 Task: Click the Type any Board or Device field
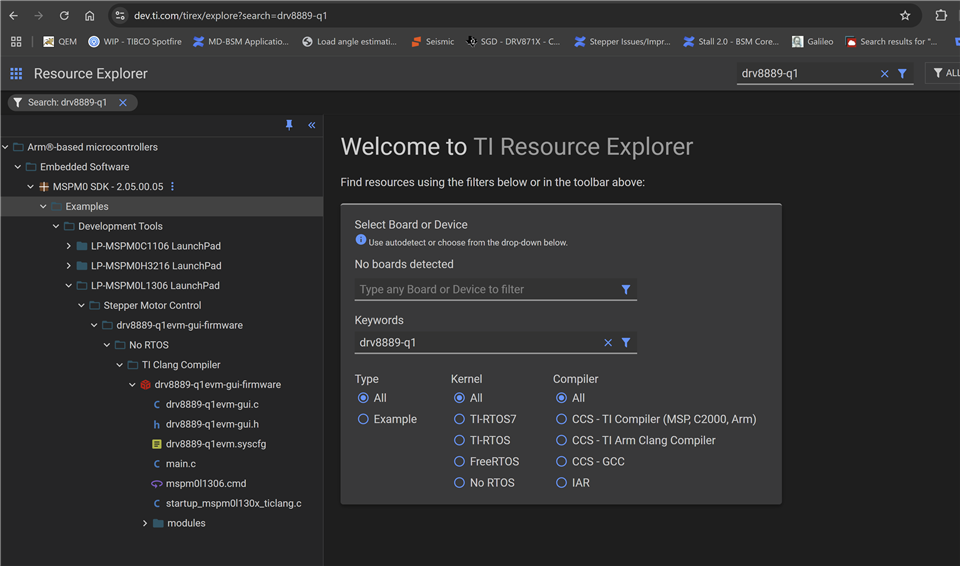[x=485, y=289]
